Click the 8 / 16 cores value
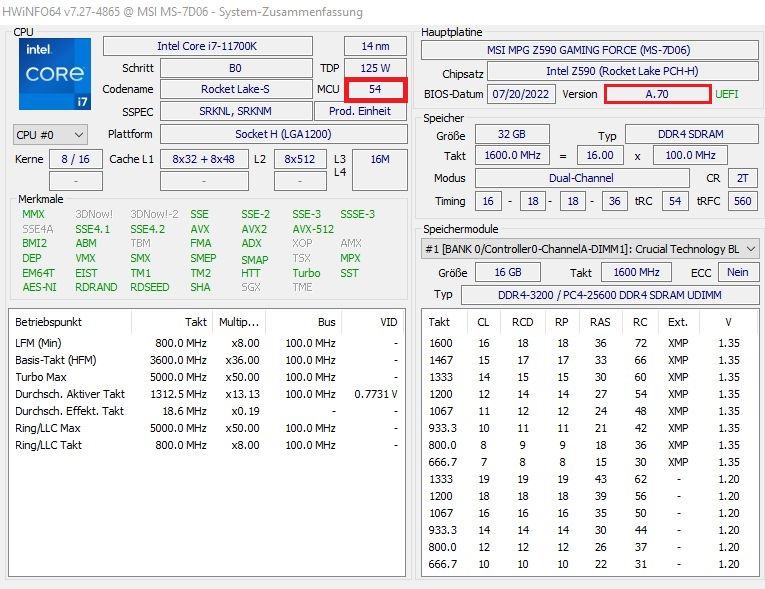This screenshot has width=765, height=589. [76, 159]
